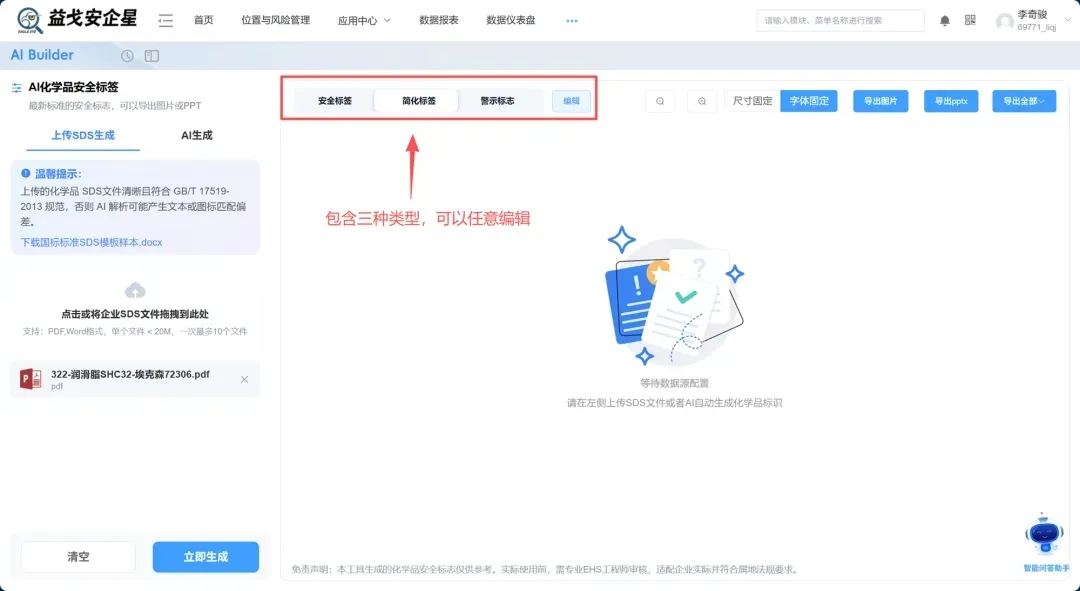
Task: Click the SDS file upload prompt text
Action: pyautogui.click(x=135, y=314)
